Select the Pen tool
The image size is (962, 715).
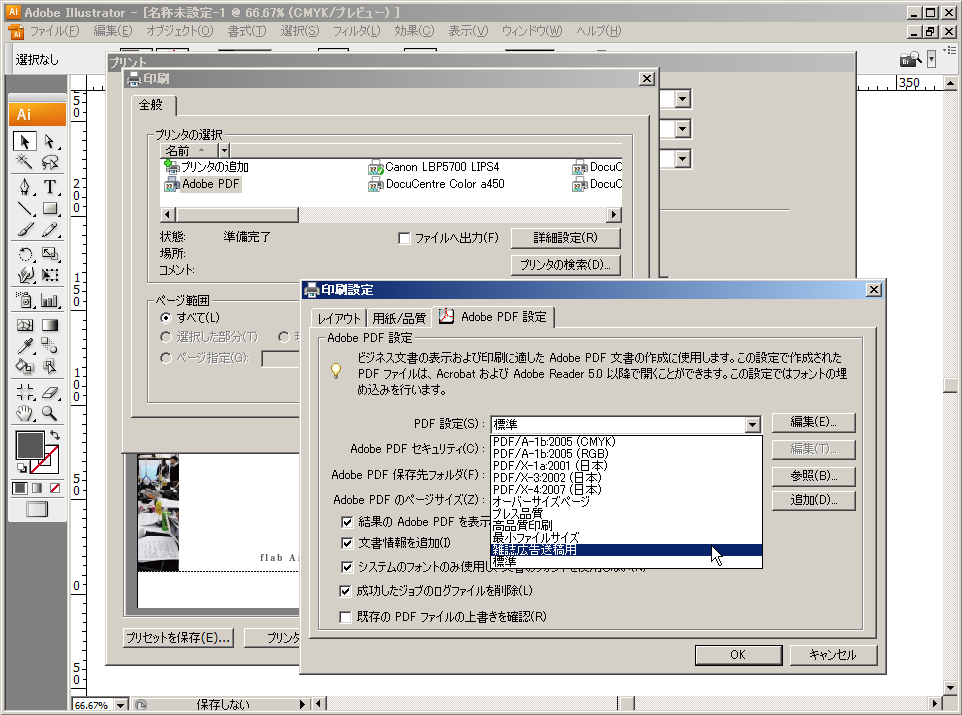[25, 187]
